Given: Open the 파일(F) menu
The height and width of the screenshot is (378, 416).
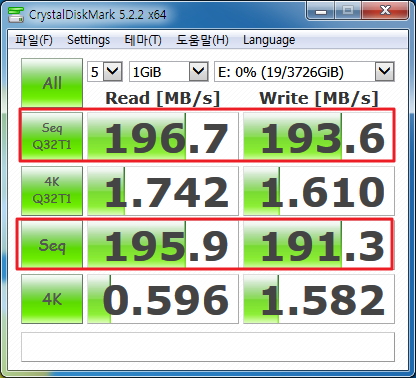Looking at the screenshot, I should tap(34, 40).
